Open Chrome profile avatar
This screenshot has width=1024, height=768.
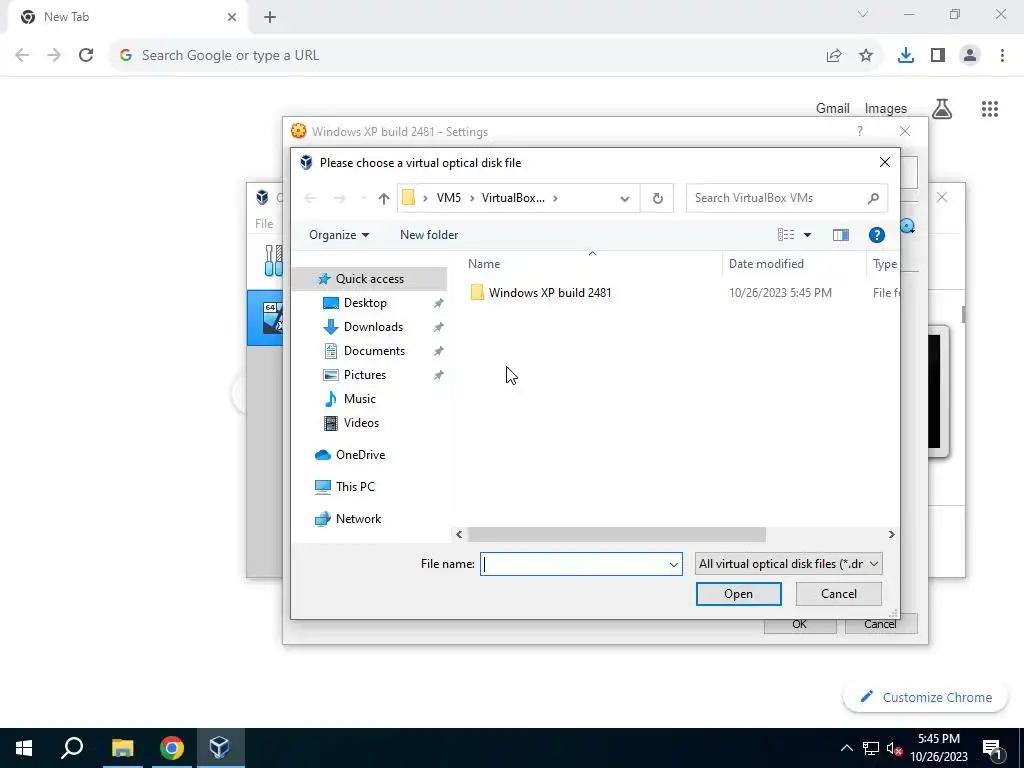pos(970,56)
